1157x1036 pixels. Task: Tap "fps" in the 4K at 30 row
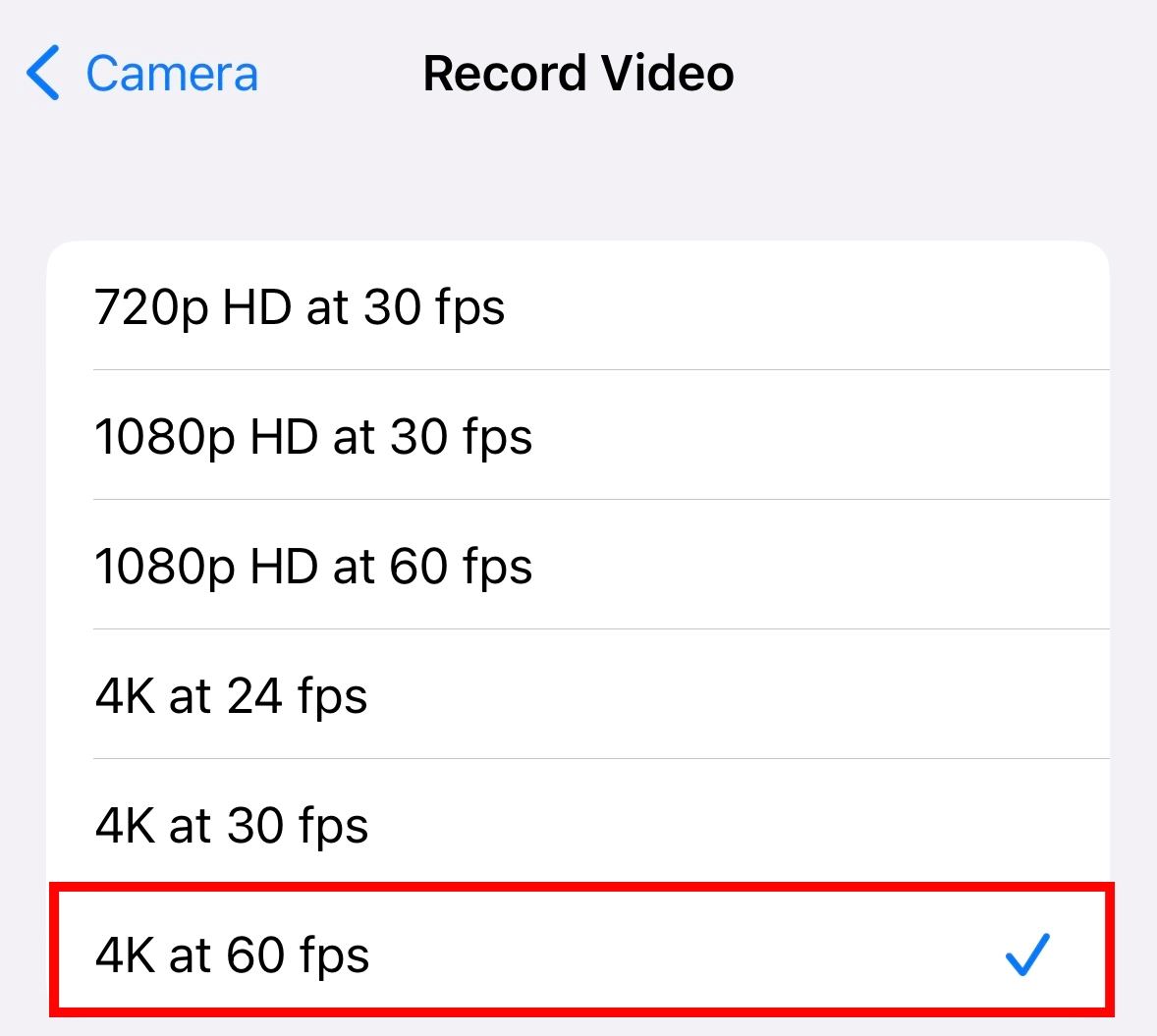pos(333,827)
